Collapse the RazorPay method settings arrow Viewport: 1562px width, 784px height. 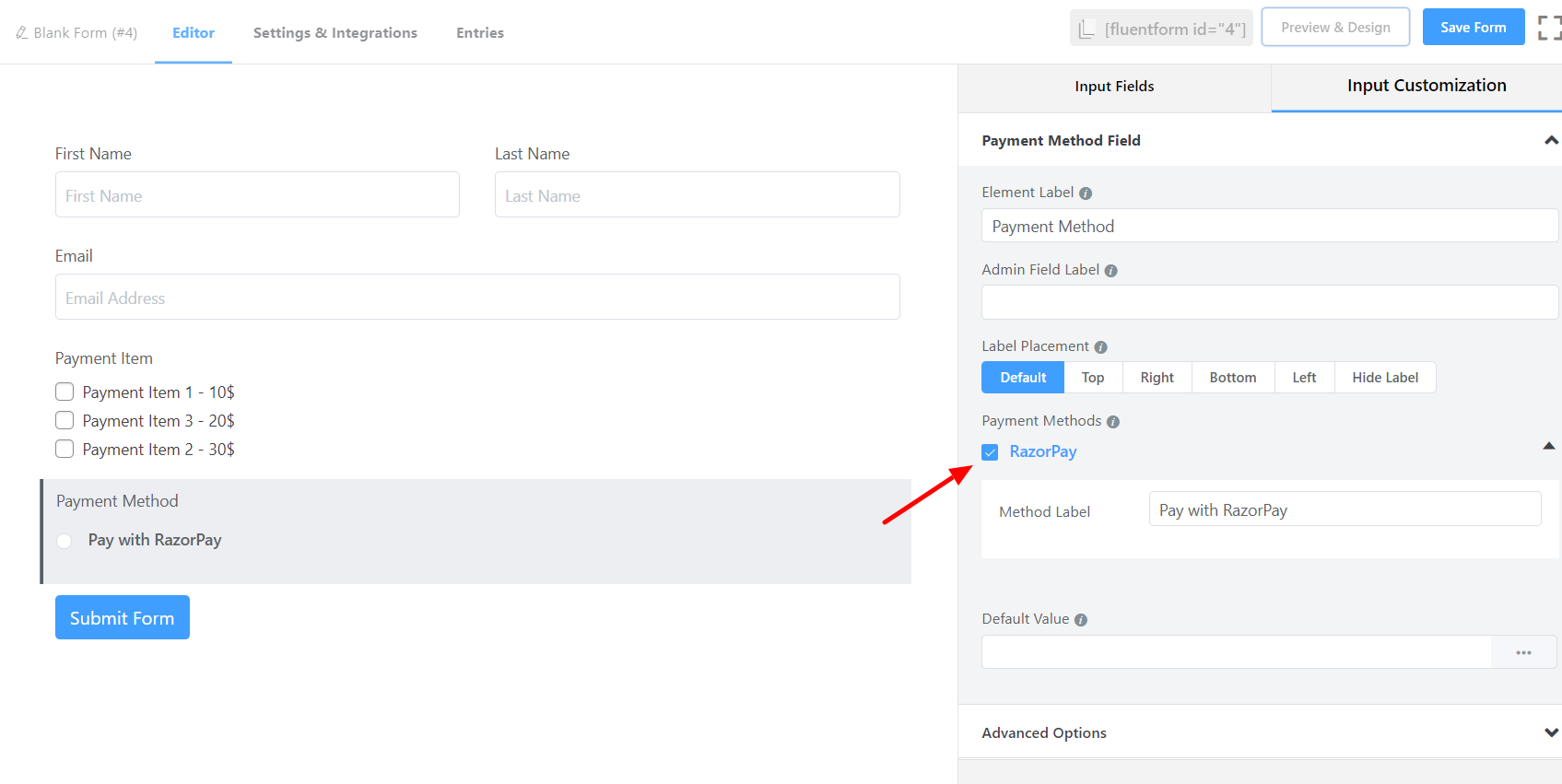[x=1549, y=446]
